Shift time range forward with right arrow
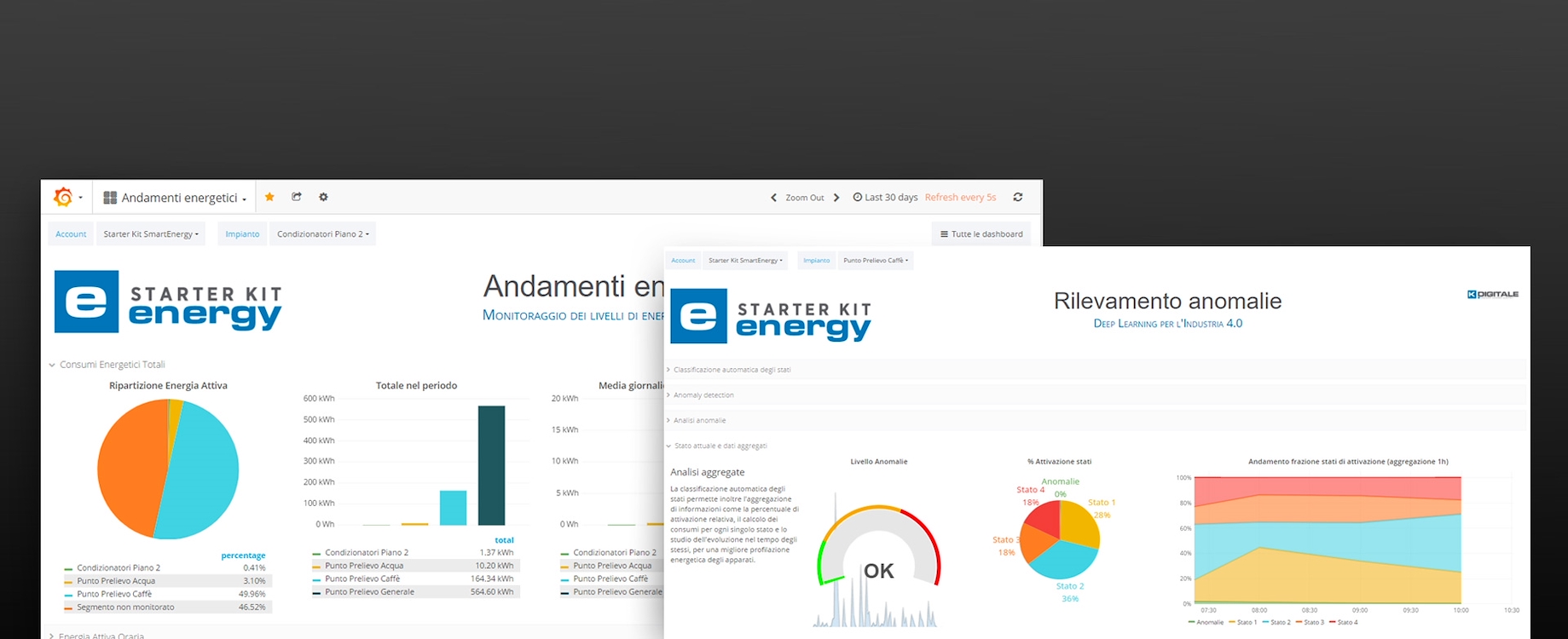Image resolution: width=1568 pixels, height=639 pixels. (x=836, y=198)
